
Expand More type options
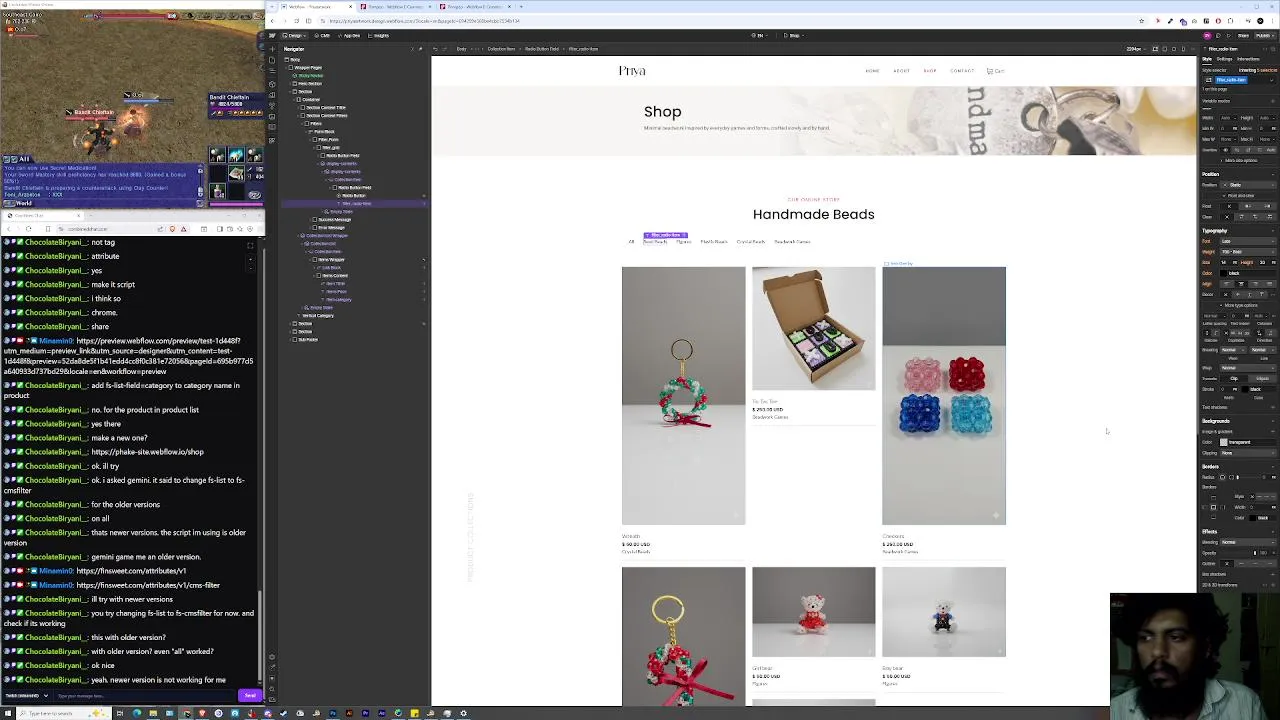click(x=1241, y=305)
